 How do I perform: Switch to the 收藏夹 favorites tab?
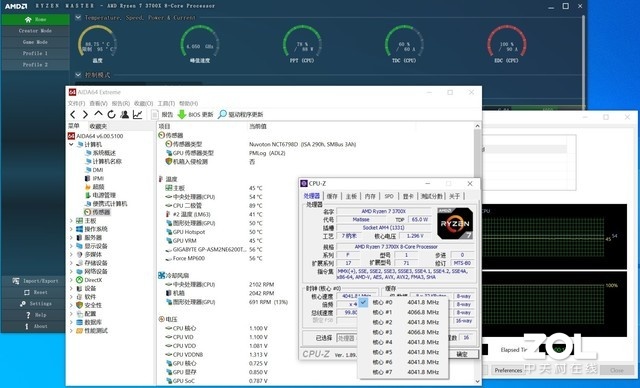[x=98, y=126]
